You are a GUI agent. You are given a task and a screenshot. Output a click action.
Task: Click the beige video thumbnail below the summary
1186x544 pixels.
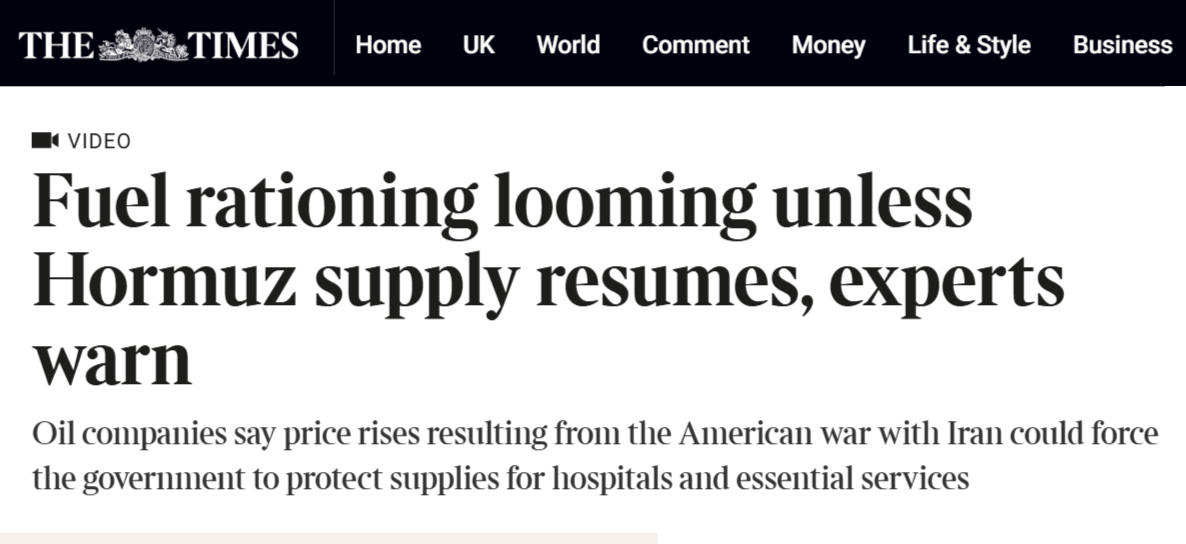[328, 538]
